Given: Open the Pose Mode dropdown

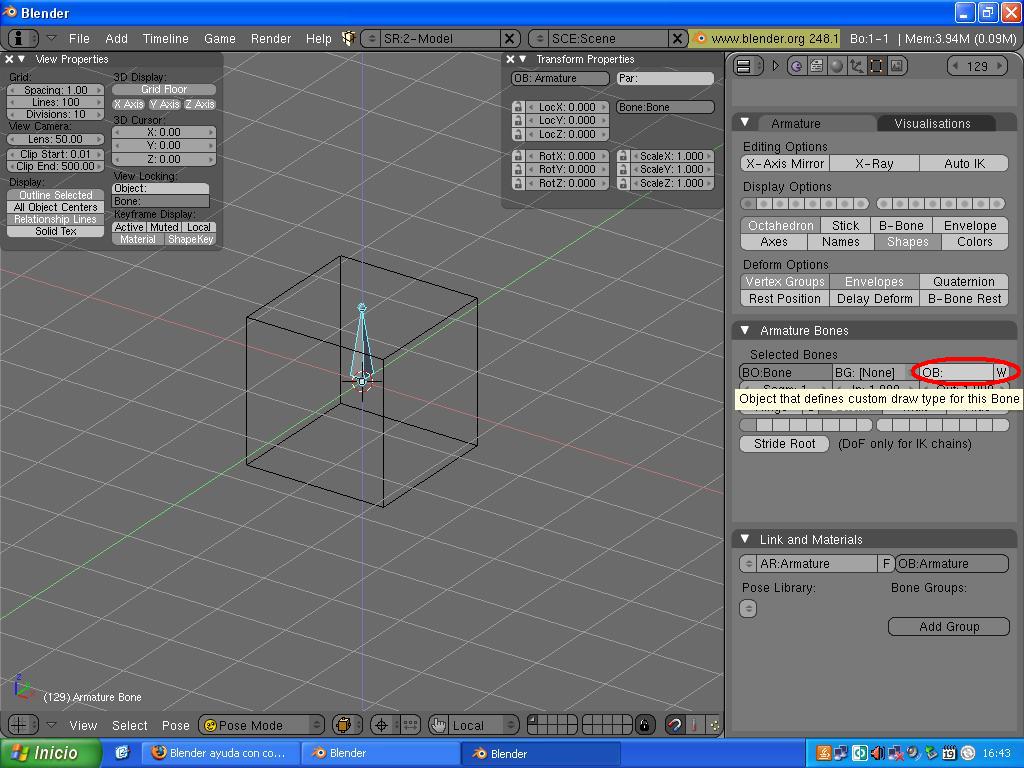Looking at the screenshot, I should (x=261, y=725).
